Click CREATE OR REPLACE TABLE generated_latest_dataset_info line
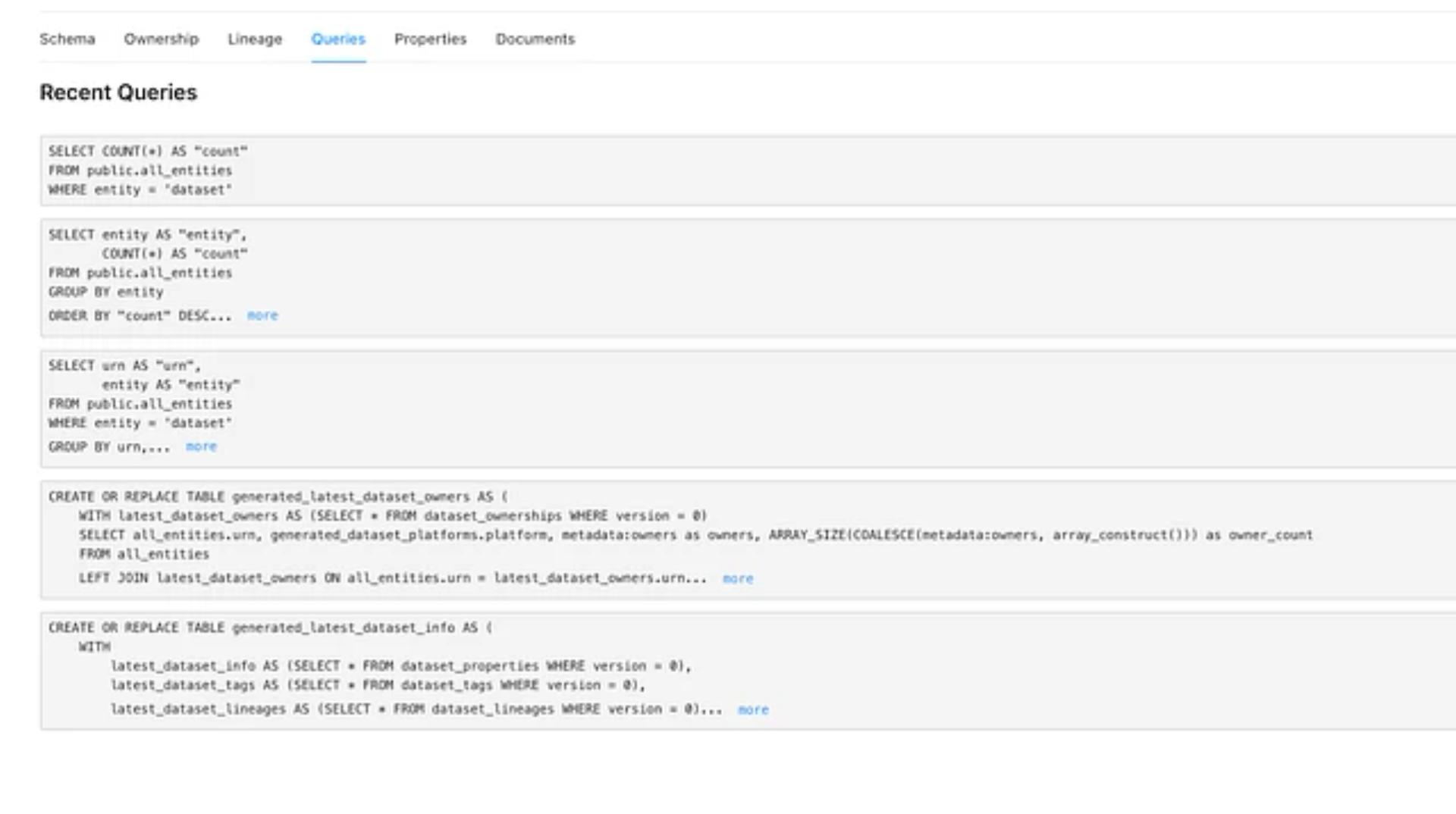Screen dimensions: 1456x814 click(x=271, y=628)
